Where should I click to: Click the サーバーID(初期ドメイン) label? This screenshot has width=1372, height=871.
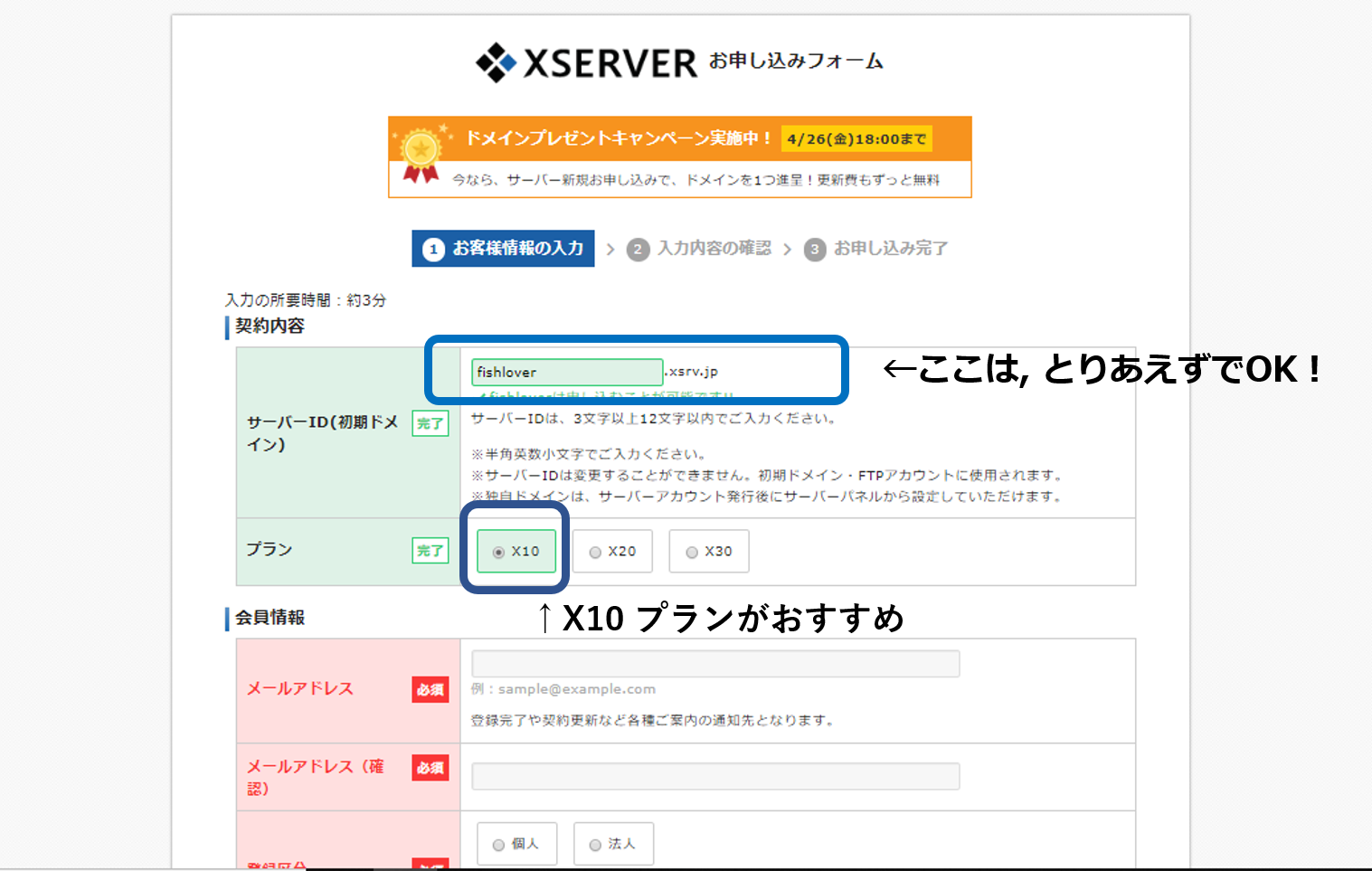(323, 433)
